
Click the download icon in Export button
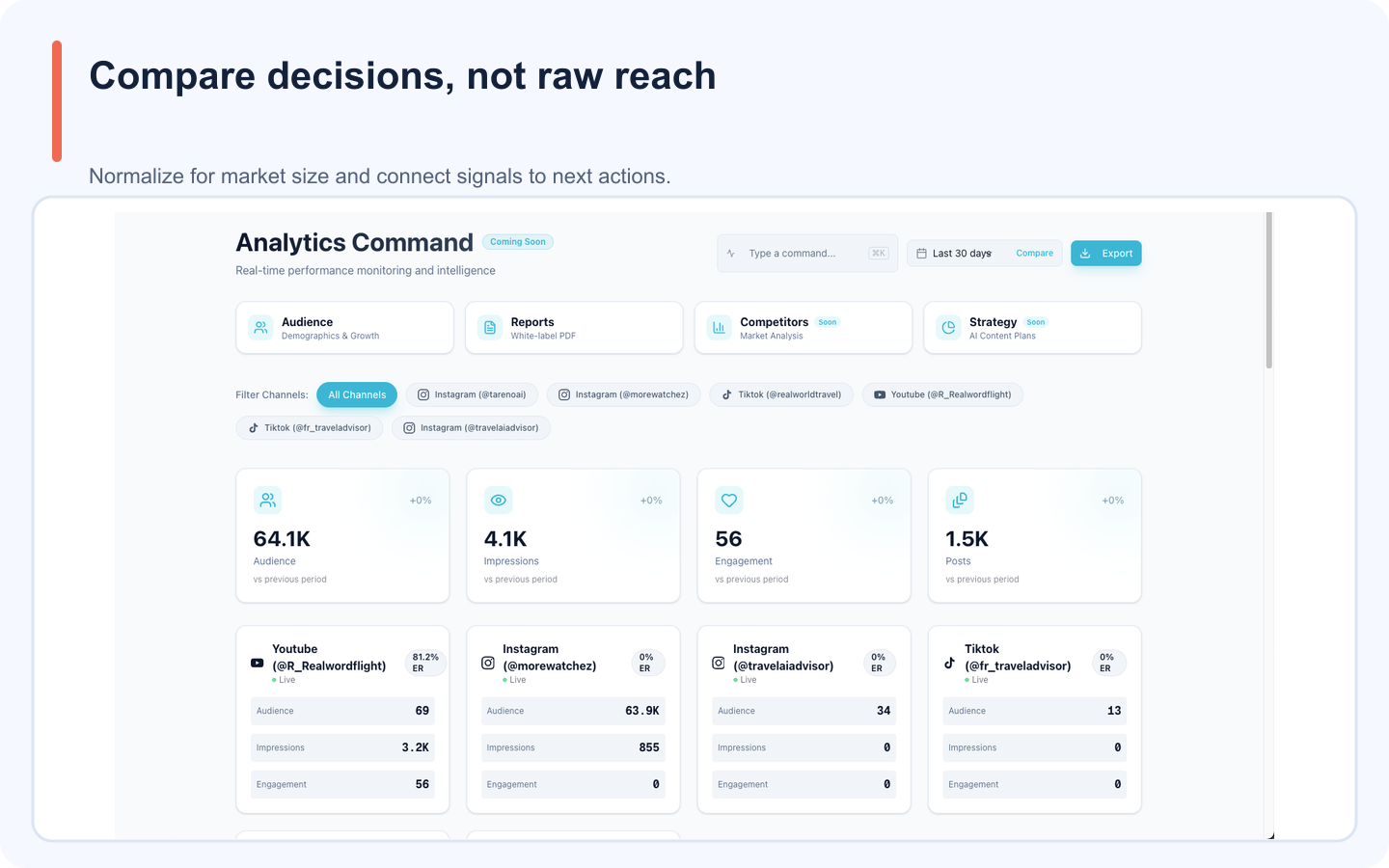tap(1085, 254)
